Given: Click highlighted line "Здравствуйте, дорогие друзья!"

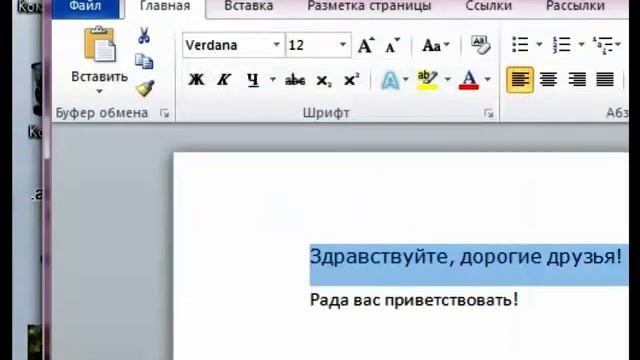Looking at the screenshot, I should click(x=466, y=257).
